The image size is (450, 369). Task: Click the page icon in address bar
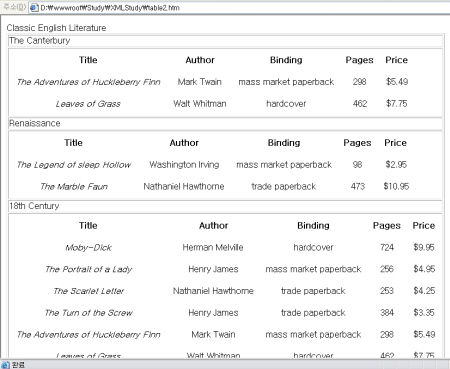(34, 7)
